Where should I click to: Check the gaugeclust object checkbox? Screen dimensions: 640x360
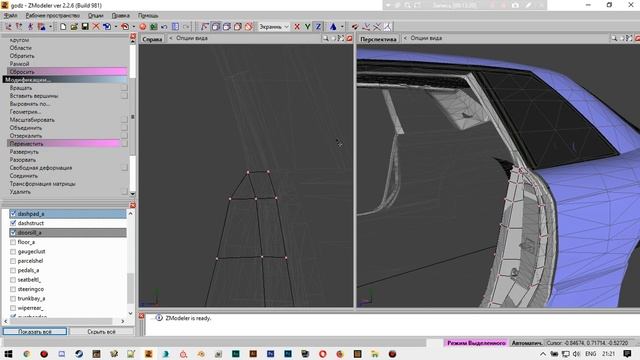13,251
